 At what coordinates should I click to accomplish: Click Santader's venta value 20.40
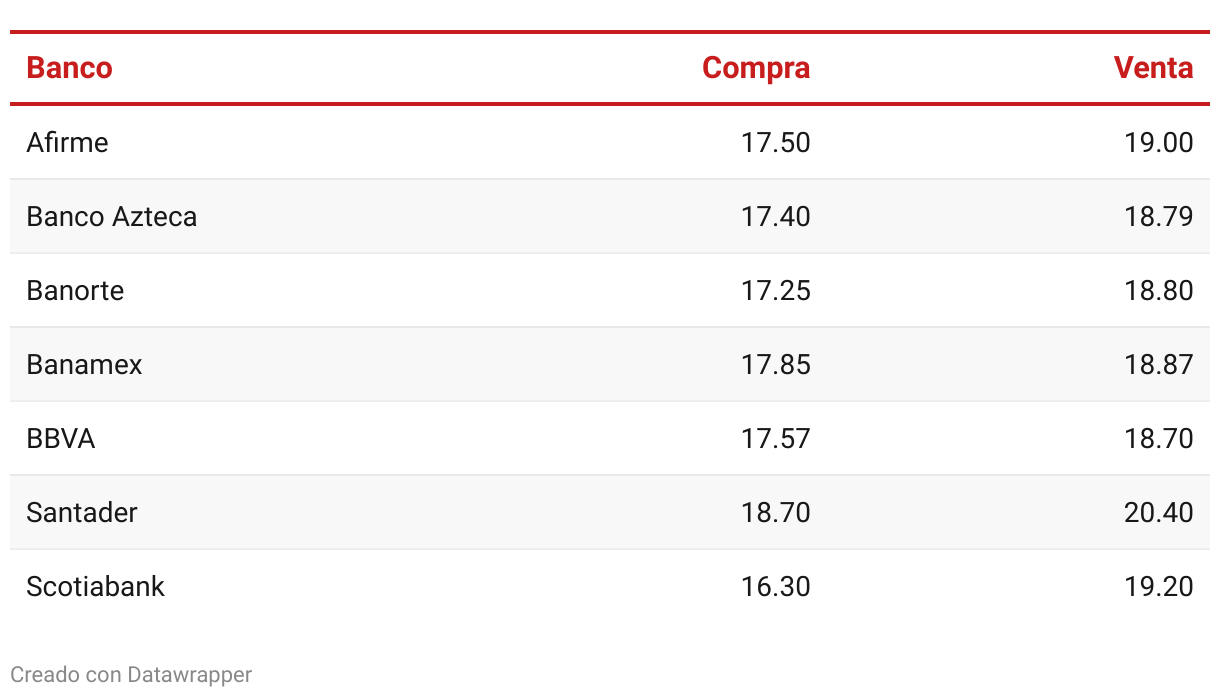pos(1158,512)
